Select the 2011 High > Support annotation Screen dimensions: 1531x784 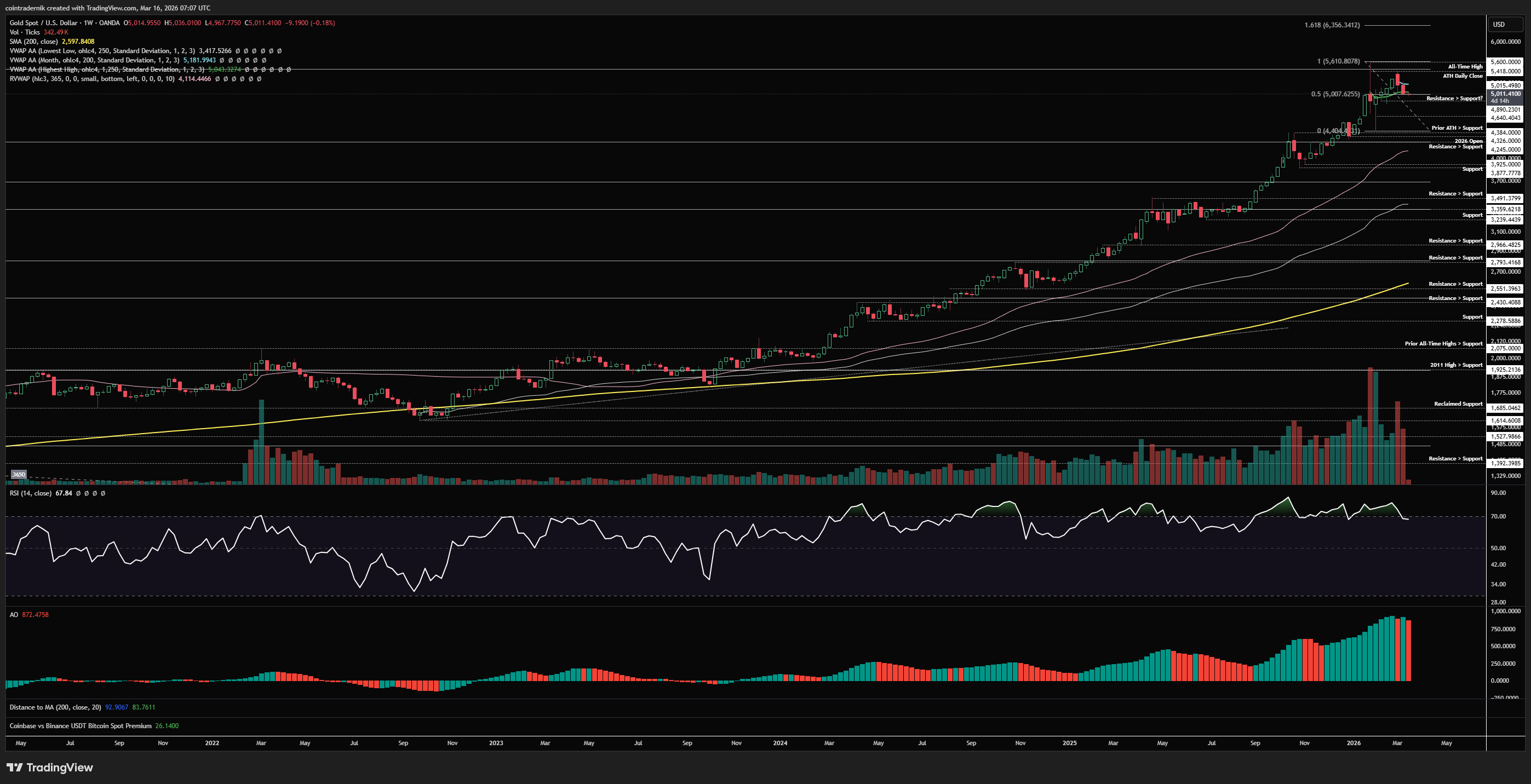(1455, 365)
